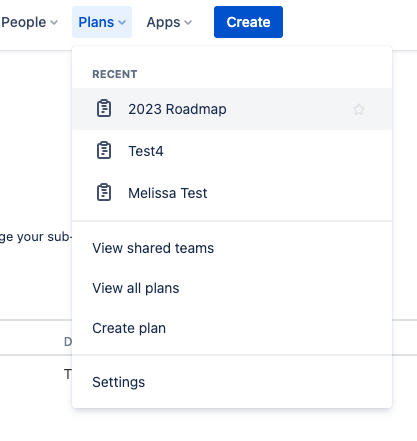Click the blue Create button
Viewport: 417px width, 441px height.
click(248, 22)
